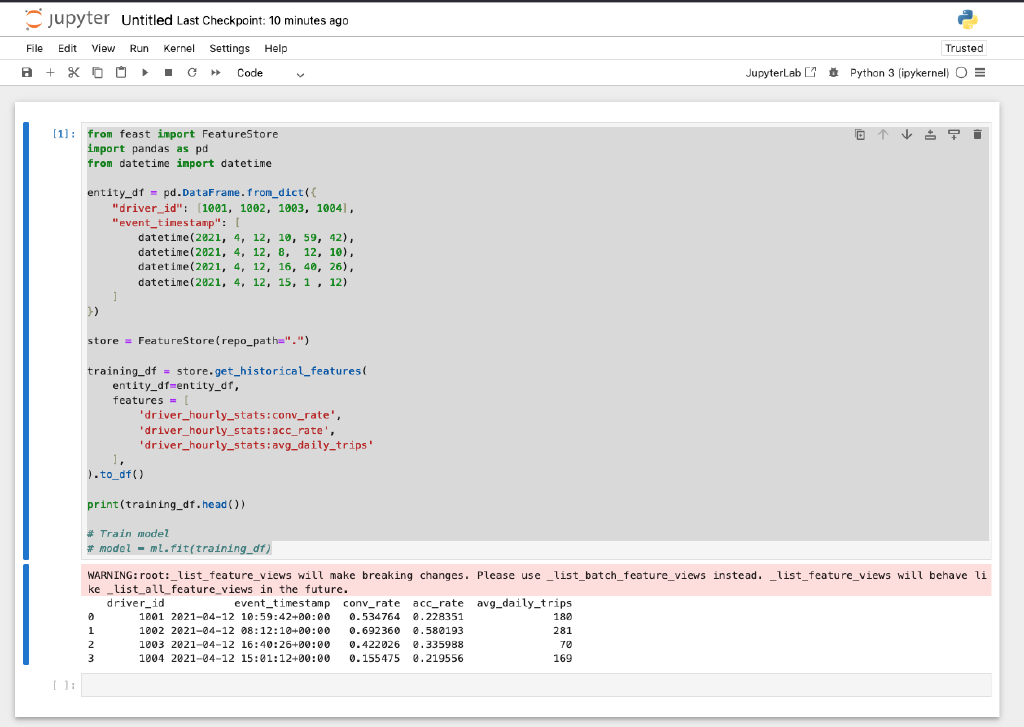This screenshot has width=1024, height=727.
Task: Move the cell up with the up arrow
Action: tap(883, 135)
